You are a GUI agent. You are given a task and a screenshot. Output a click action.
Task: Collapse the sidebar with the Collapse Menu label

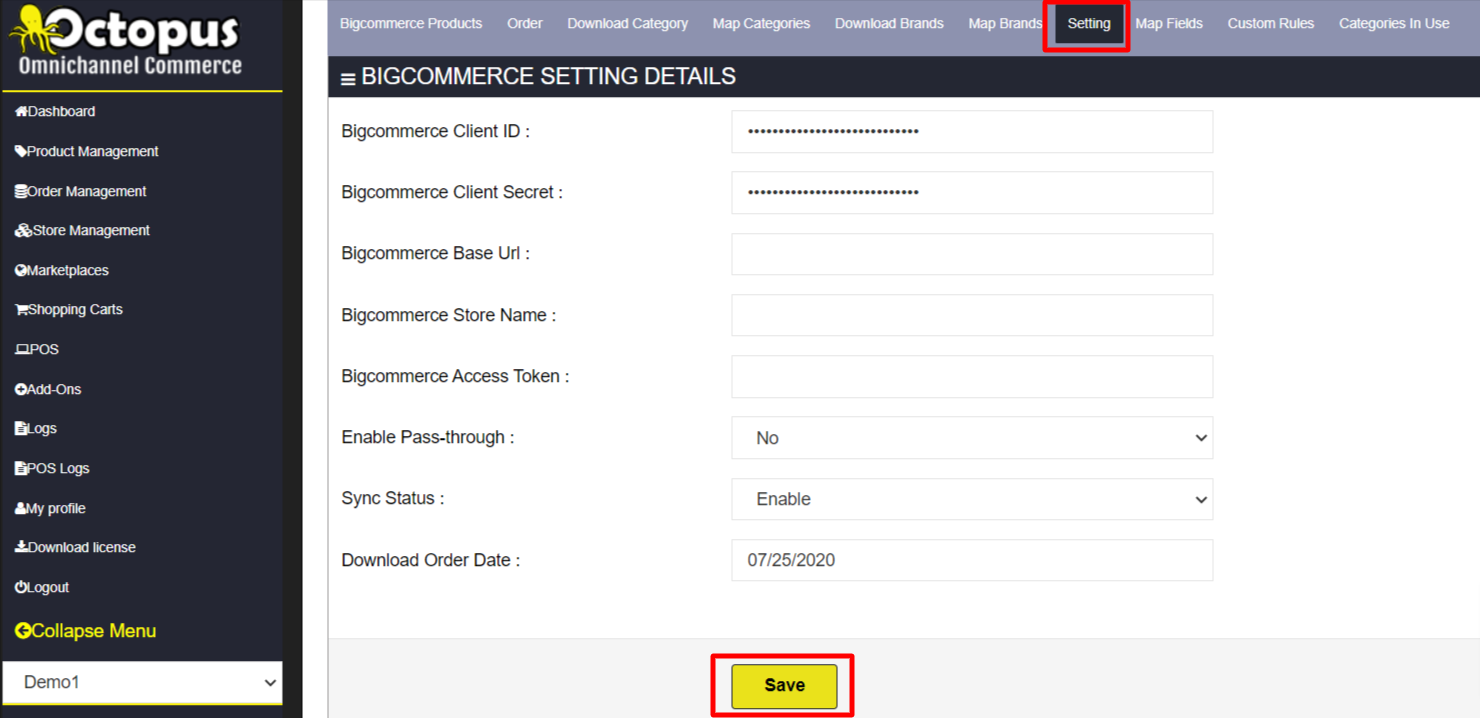(94, 631)
